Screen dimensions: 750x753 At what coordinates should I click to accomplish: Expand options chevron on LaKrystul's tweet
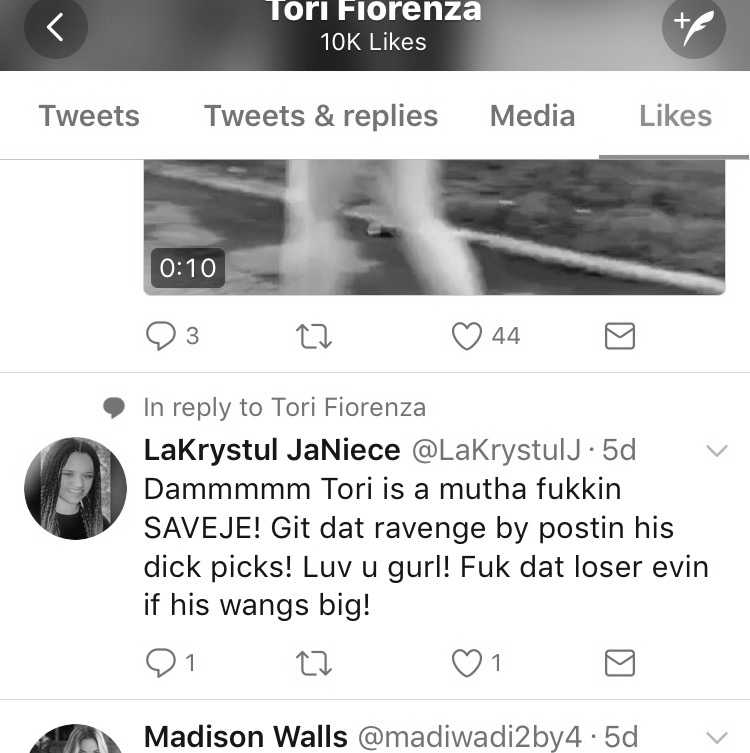click(x=717, y=450)
